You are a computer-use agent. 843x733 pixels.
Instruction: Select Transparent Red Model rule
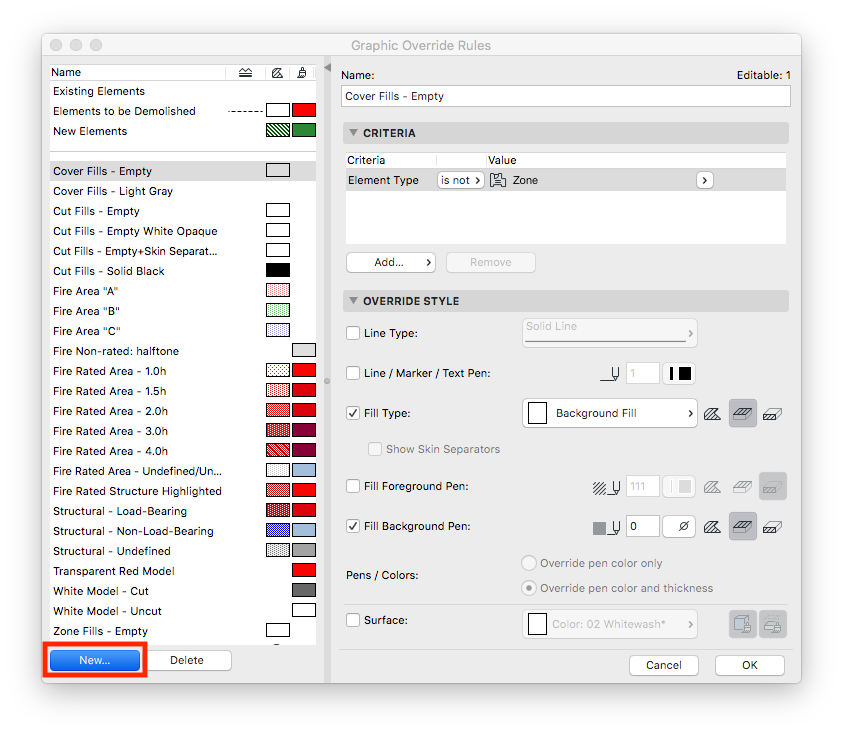[183, 571]
